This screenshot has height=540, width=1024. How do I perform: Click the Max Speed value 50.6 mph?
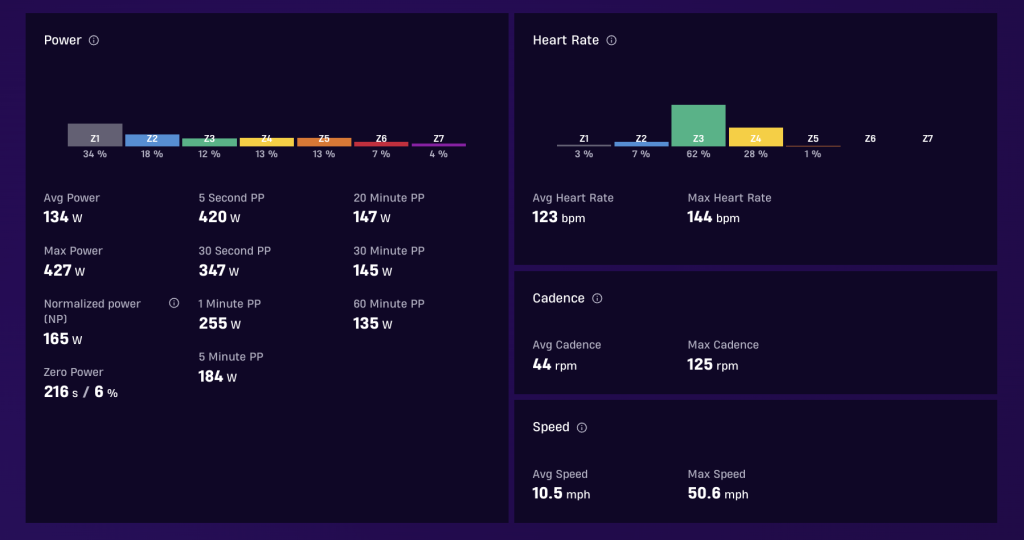718,494
